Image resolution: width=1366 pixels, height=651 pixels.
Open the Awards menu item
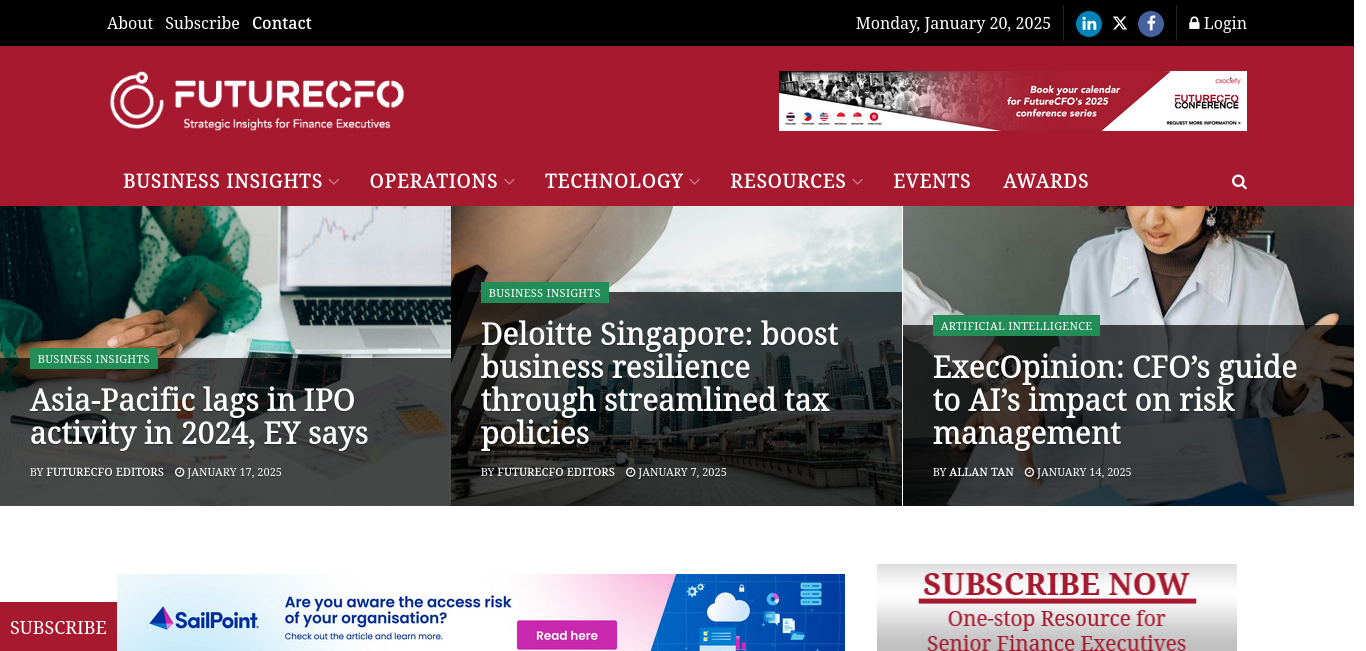(x=1046, y=181)
